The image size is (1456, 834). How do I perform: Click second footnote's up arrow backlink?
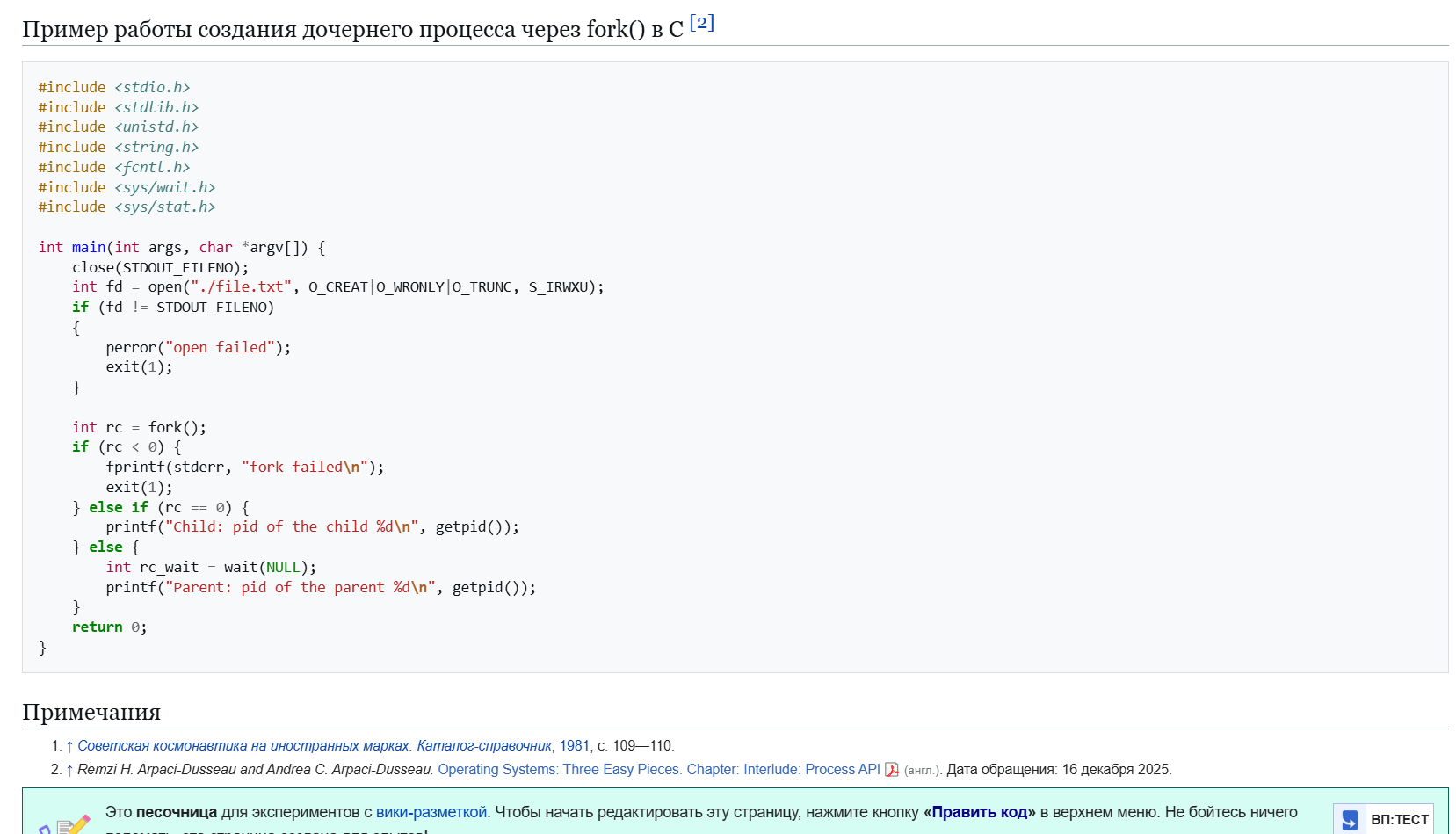[69, 770]
